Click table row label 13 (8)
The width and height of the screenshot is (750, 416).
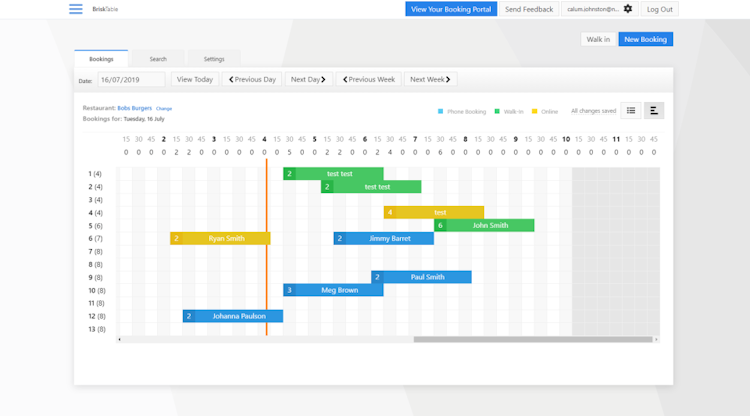pyautogui.click(x=97, y=329)
